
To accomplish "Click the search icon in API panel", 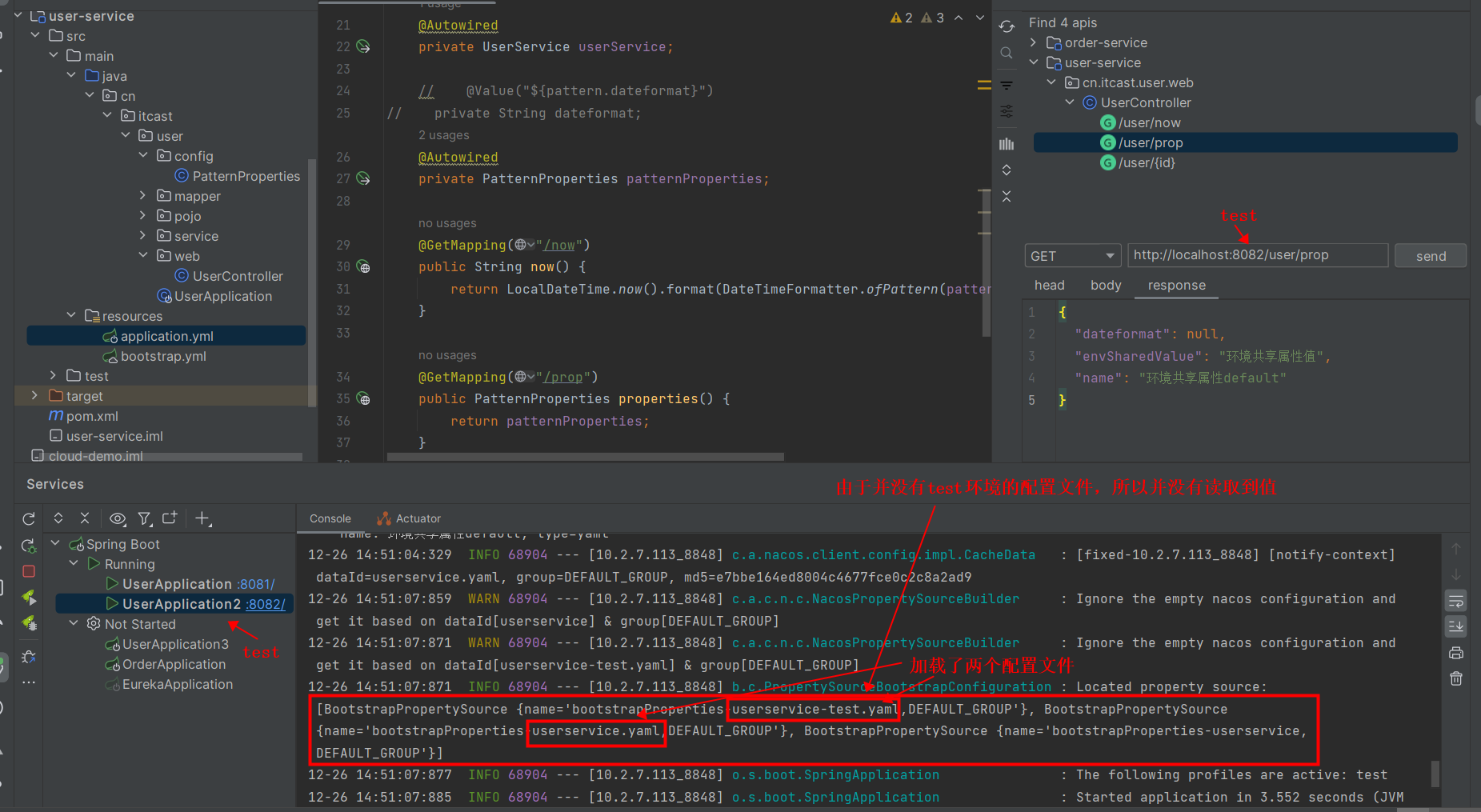I will tap(1007, 54).
